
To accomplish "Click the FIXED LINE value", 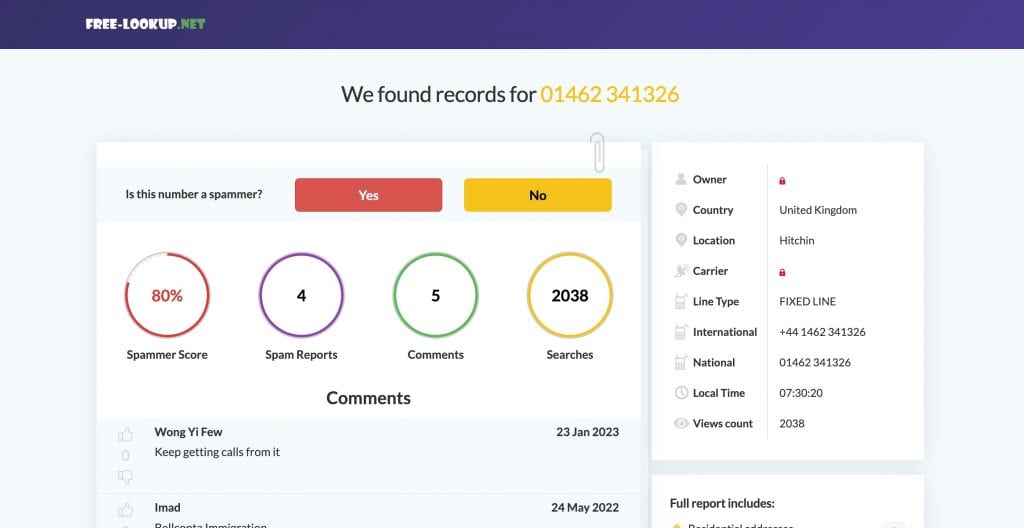I will [807, 301].
